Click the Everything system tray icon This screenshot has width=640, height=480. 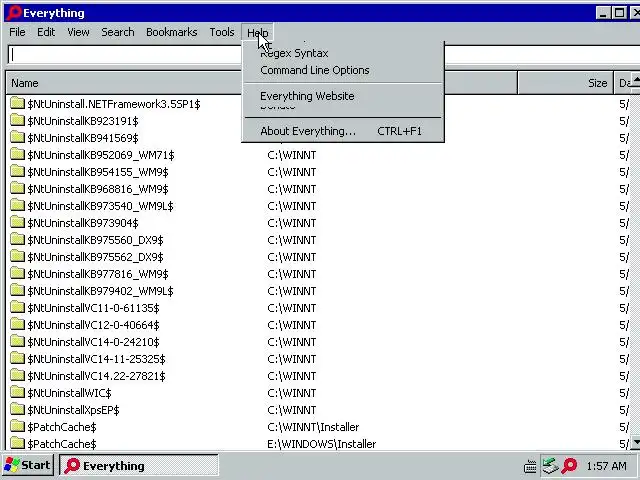click(x=569, y=466)
